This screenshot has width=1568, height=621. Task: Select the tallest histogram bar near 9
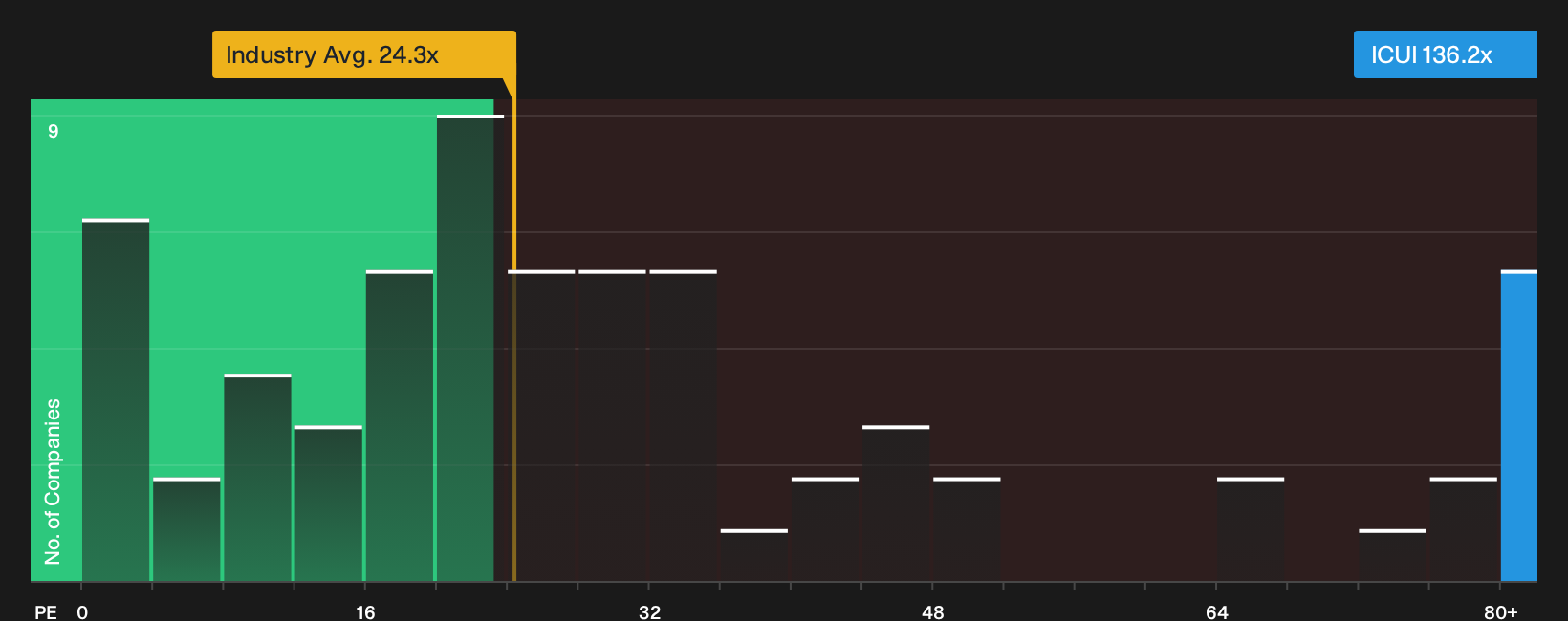(469, 348)
